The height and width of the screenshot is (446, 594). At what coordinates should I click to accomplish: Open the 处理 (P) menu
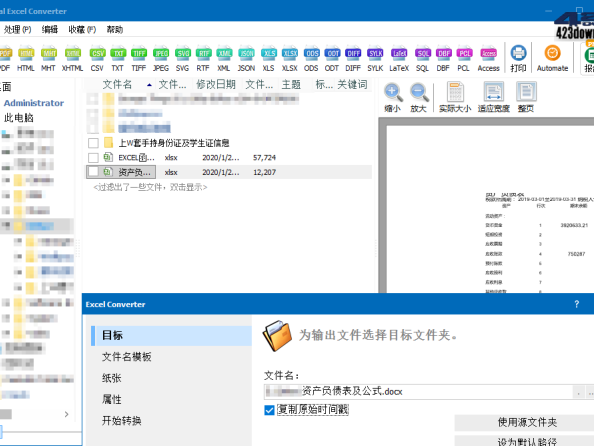(17, 30)
